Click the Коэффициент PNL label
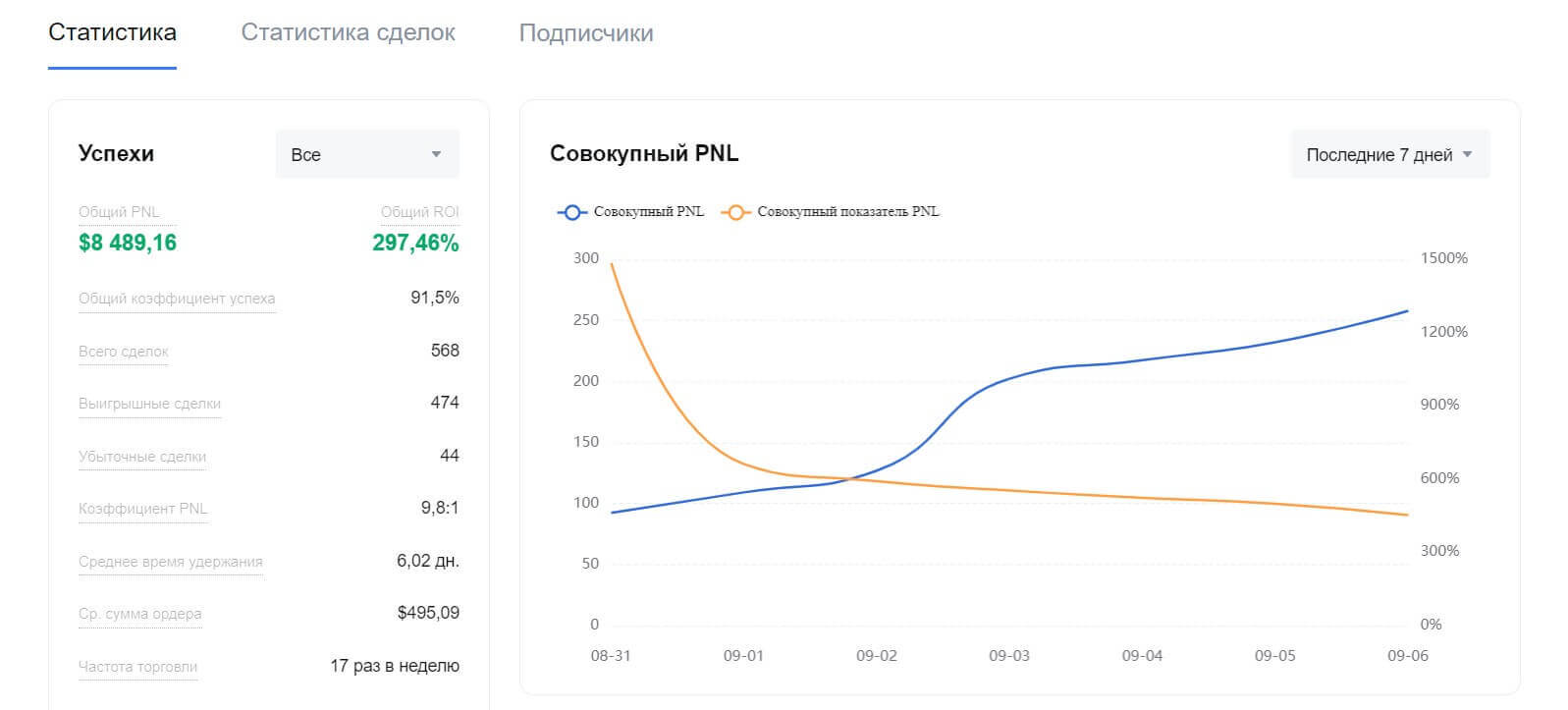Screen dimensions: 1568x710 [143, 509]
